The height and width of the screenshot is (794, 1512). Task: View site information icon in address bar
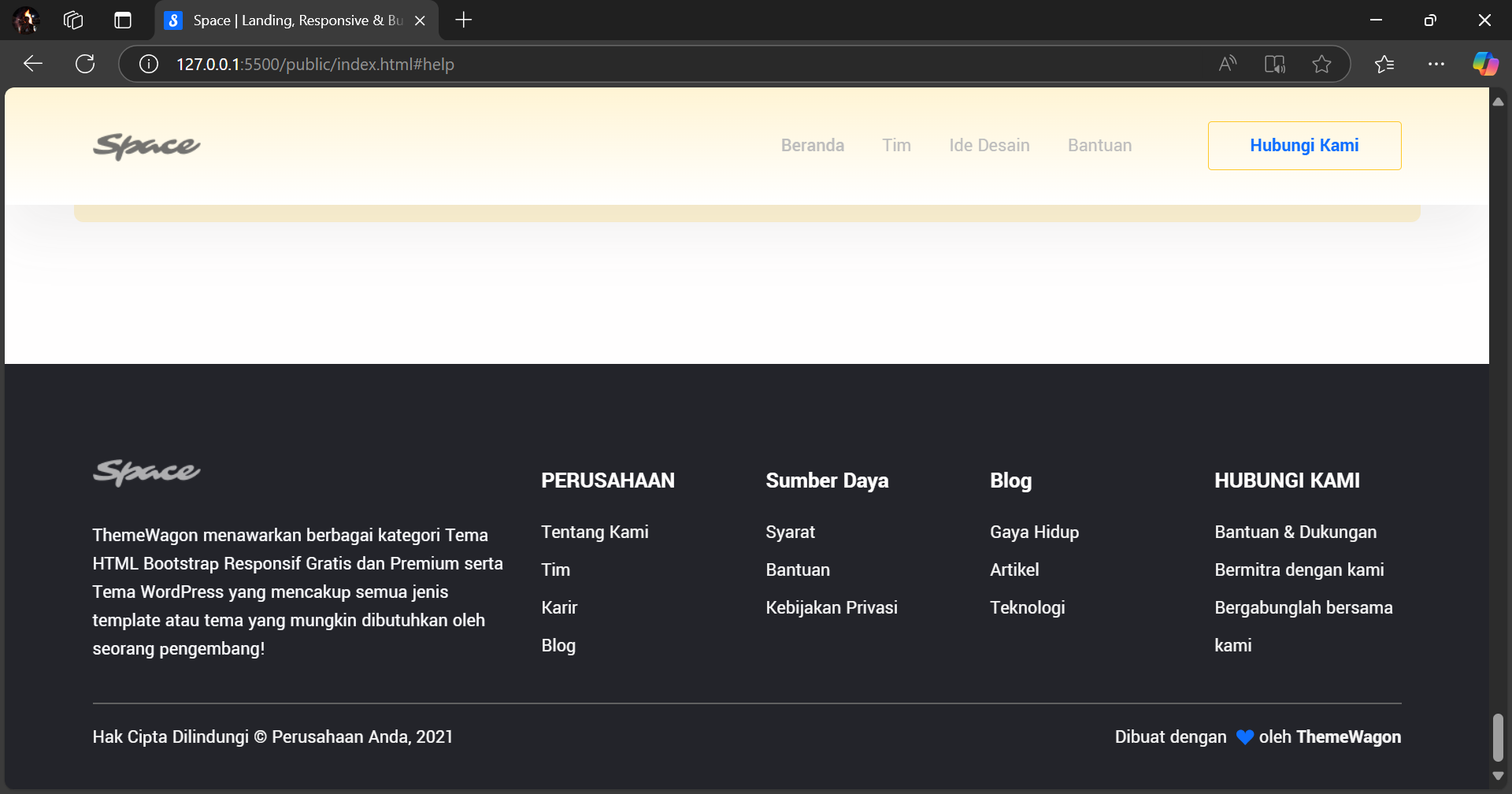coord(149,64)
